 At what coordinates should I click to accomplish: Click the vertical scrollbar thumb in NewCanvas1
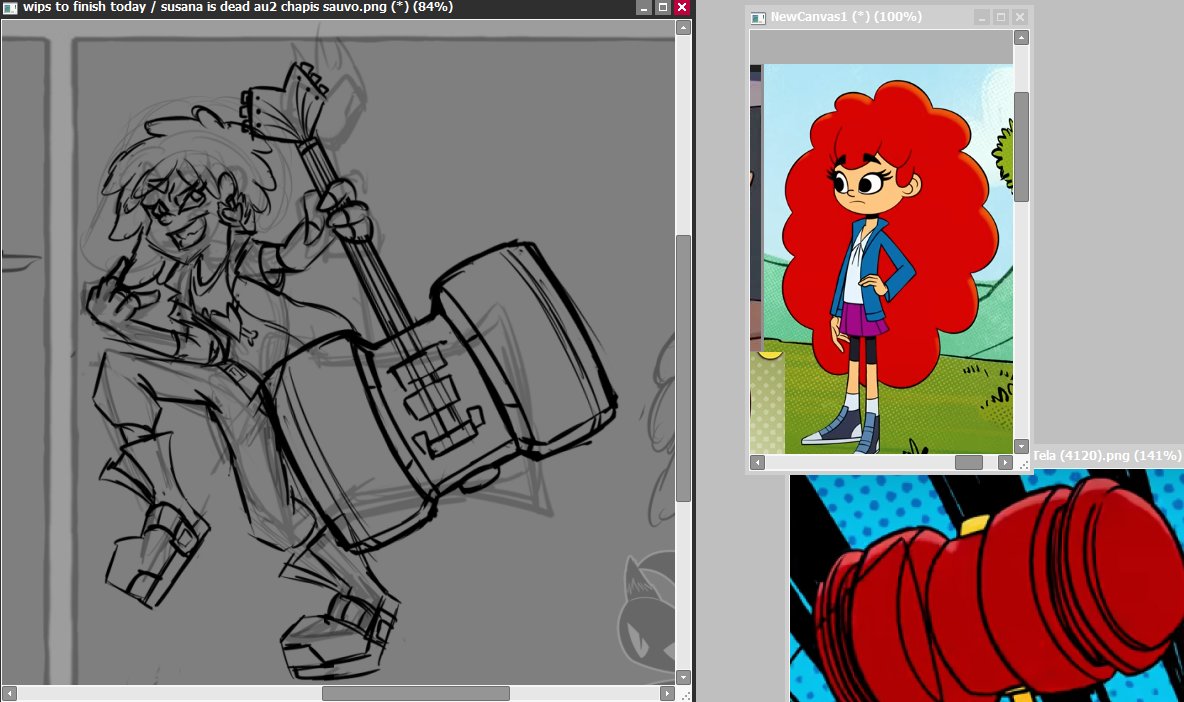(1021, 147)
